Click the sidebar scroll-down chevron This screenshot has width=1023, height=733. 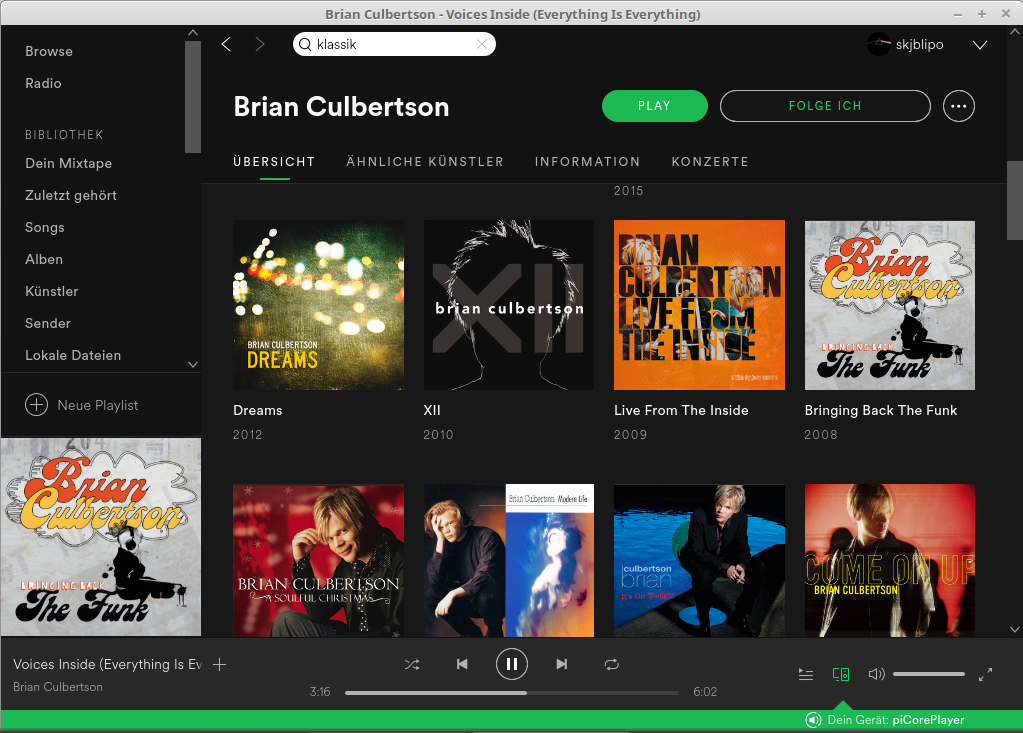[x=192, y=365]
